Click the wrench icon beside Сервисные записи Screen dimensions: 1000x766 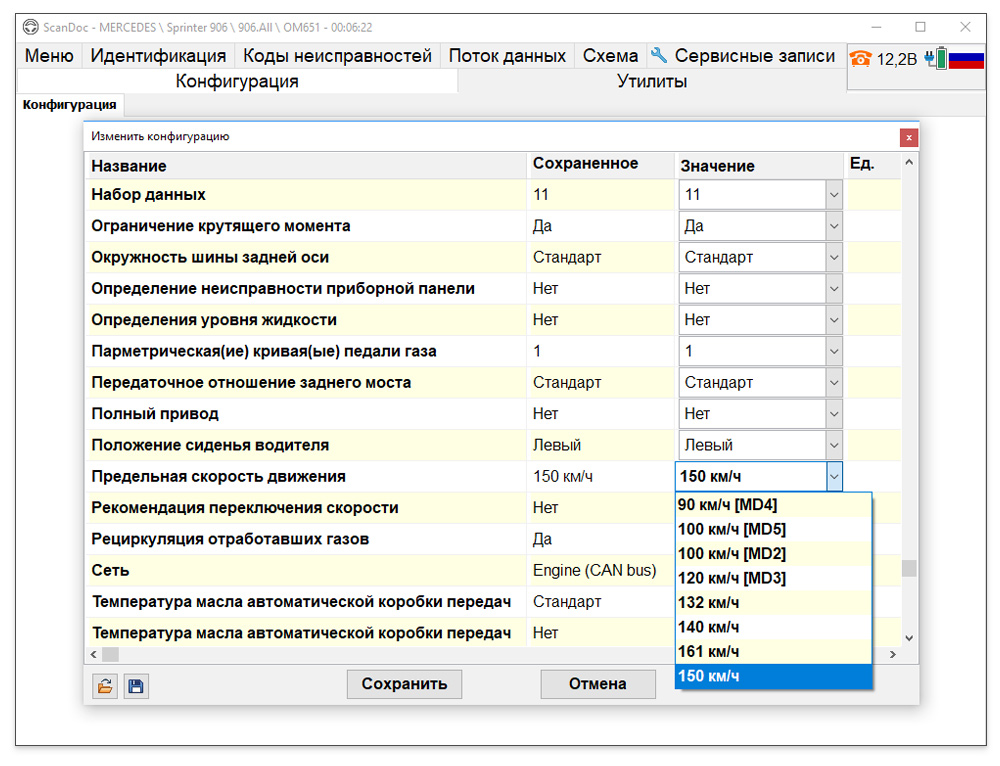(658, 55)
